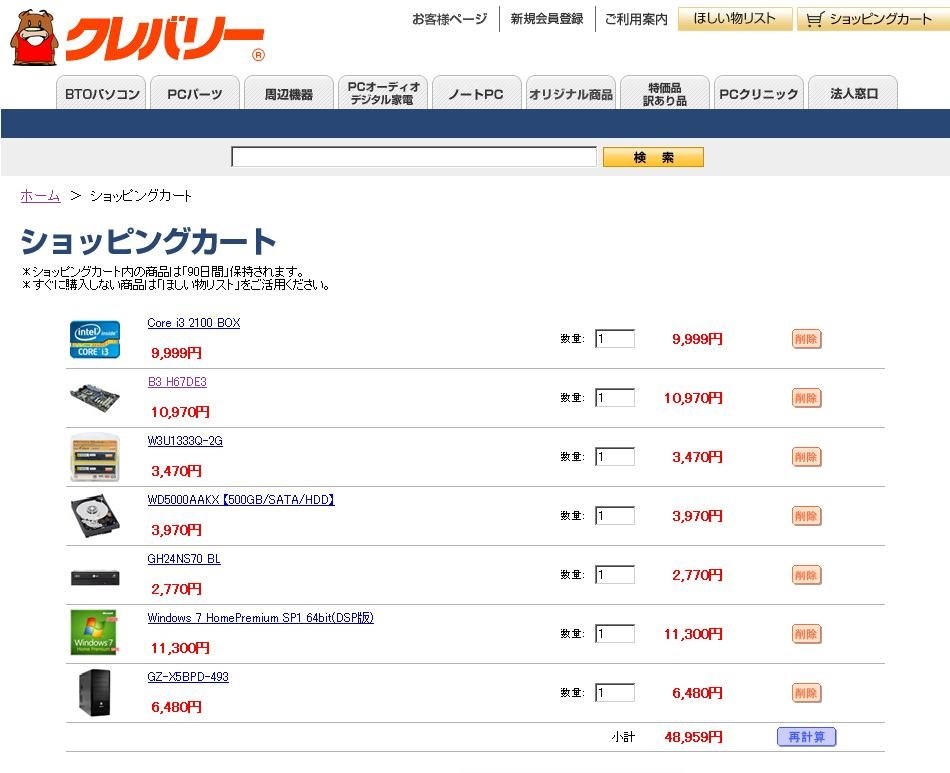The width and height of the screenshot is (950, 773).
Task: Click the 再計算 recalculate button
Action: click(806, 736)
